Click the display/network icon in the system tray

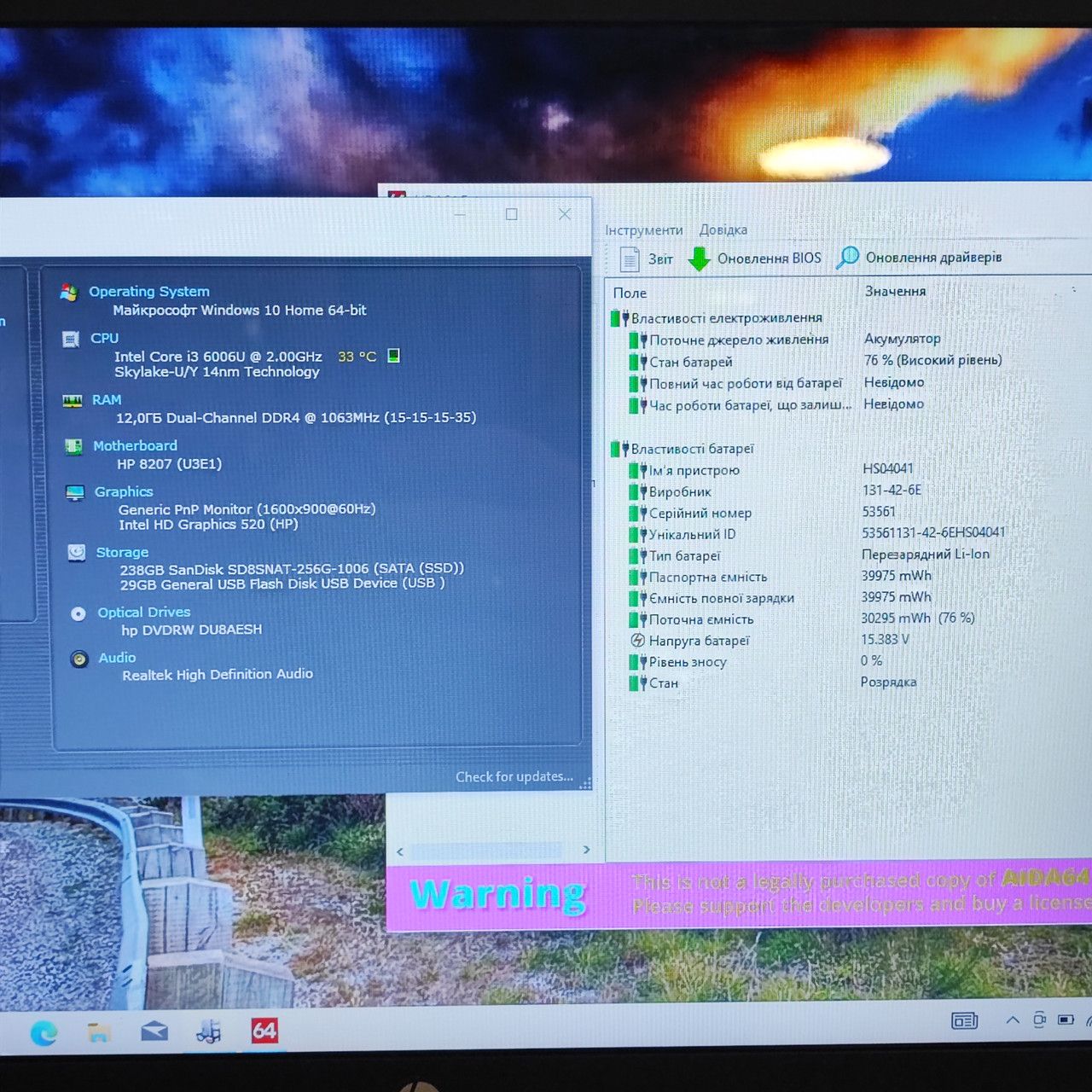tap(1039, 1019)
